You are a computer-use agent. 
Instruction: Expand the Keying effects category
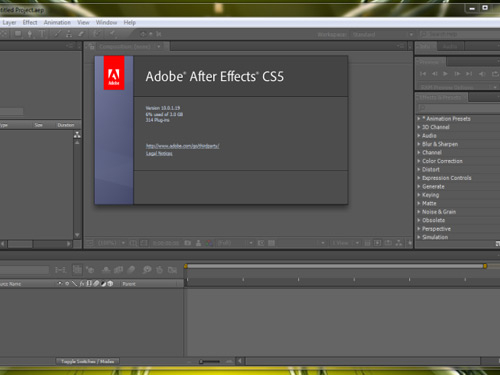point(419,195)
